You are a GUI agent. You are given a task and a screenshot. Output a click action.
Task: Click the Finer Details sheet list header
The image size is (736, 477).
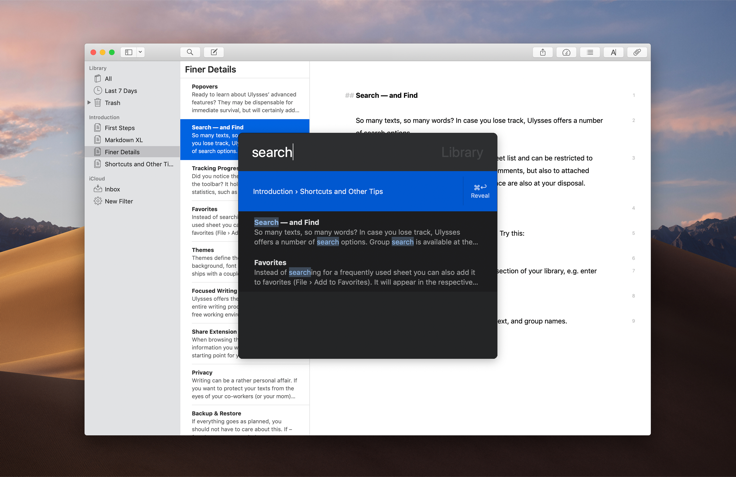210,69
